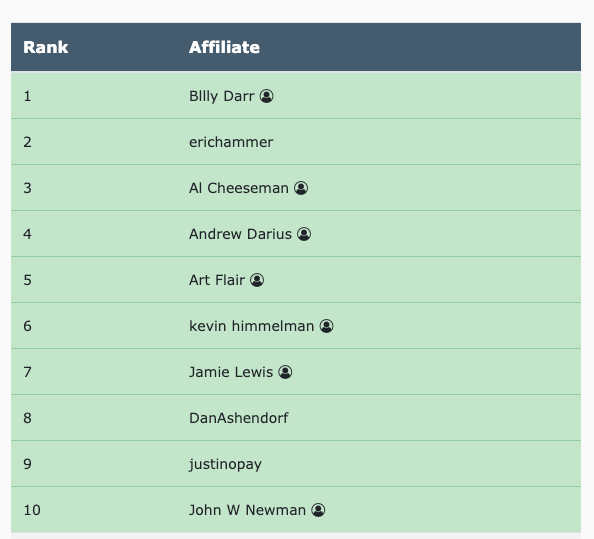
Task: Open Al Cheeseman's profile icon
Action: pos(301,188)
